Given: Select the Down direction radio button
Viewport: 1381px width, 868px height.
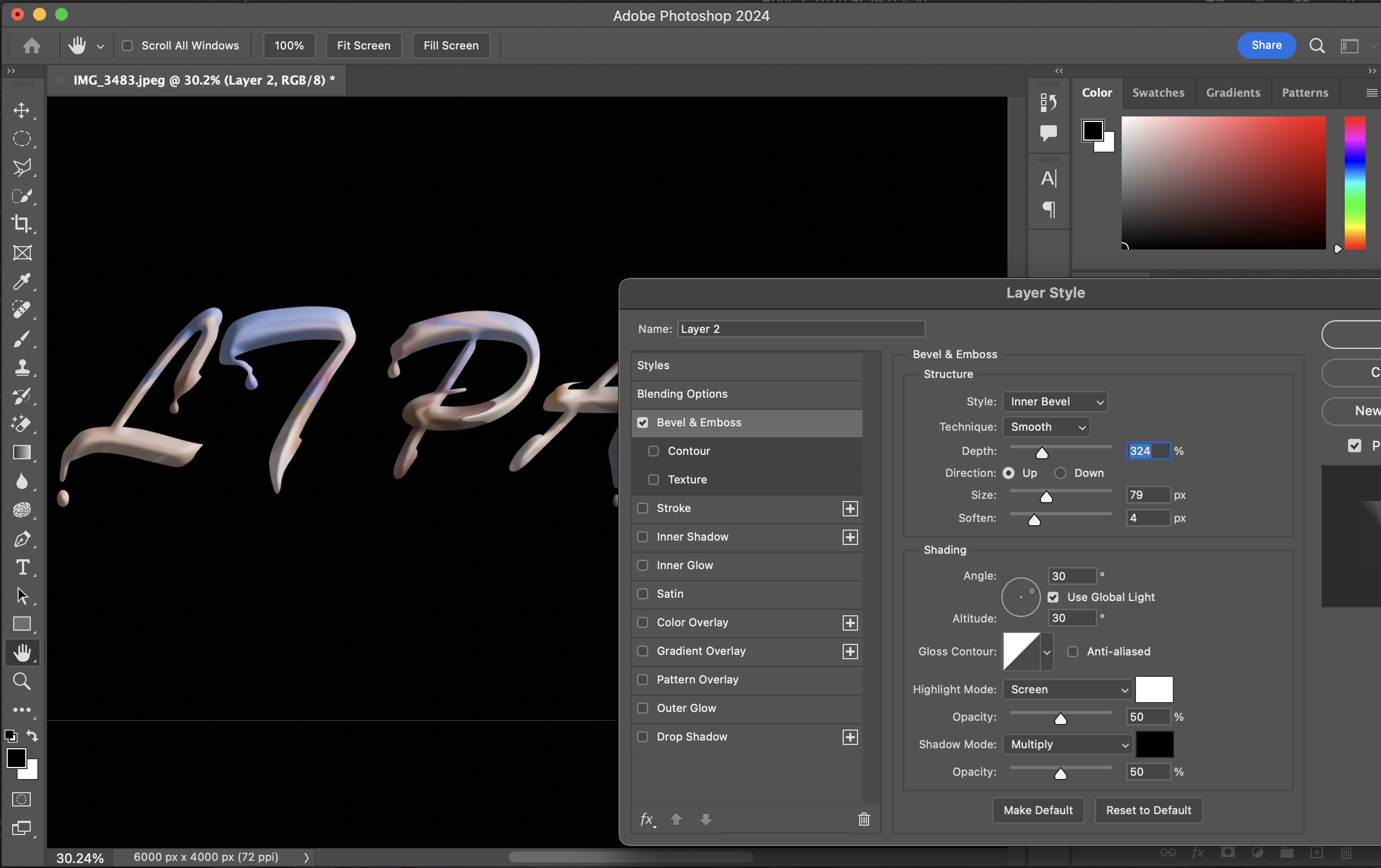Looking at the screenshot, I should [1060, 472].
